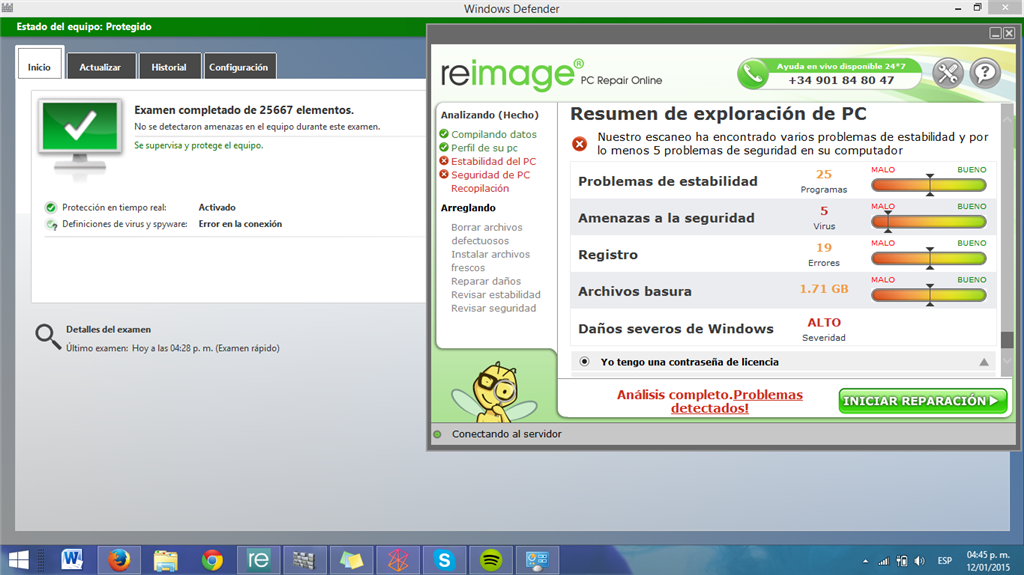
Task: Click the green status dot beside Conectando al servidor
Action: (438, 434)
